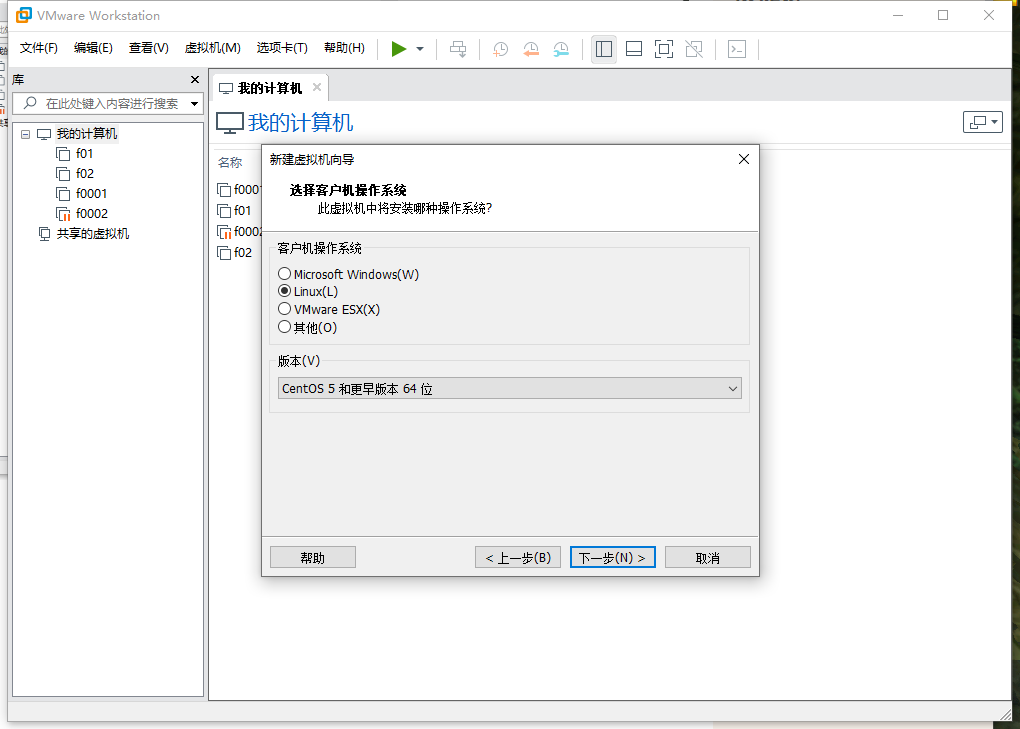Viewport: 1020px width, 729px height.
Task: Close the 我的计算机 tab
Action: (317, 87)
